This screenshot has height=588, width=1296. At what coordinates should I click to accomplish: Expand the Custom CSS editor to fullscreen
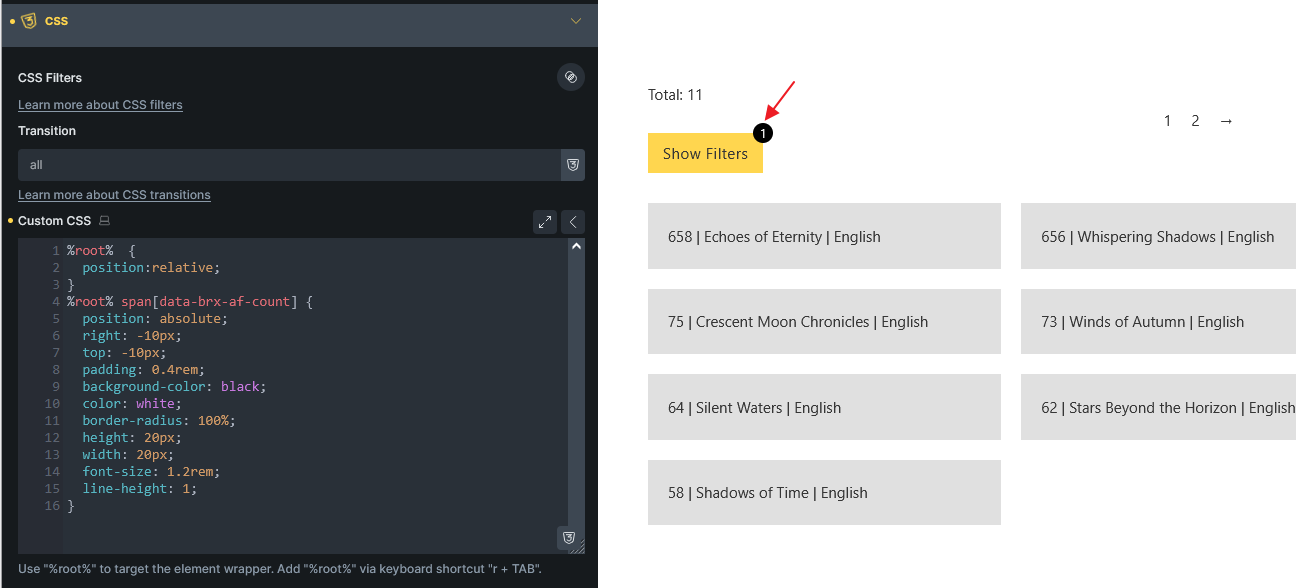click(x=545, y=222)
